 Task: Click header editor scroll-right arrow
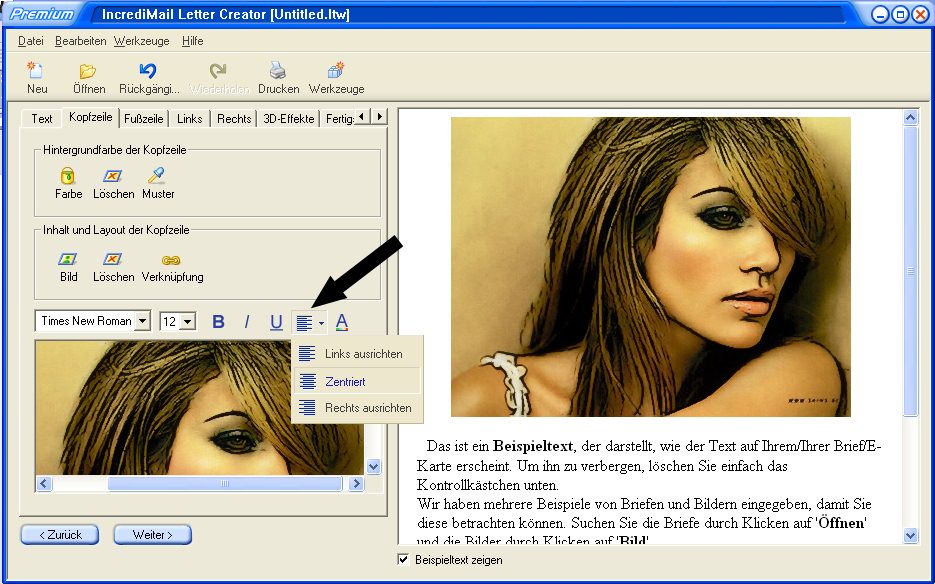[357, 483]
